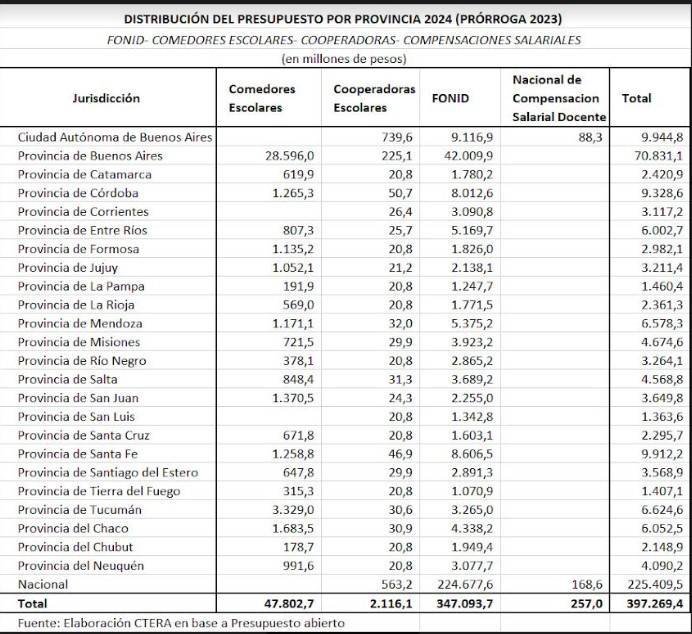Select the 'Comedores Escolares' column header
This screenshot has width=692, height=634.
(x=262, y=98)
